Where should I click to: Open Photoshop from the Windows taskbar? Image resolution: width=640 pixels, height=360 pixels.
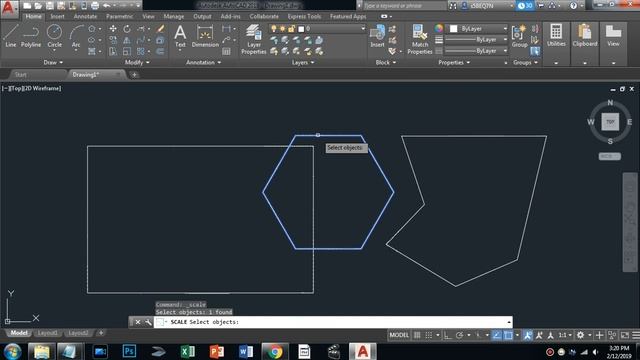(129, 351)
